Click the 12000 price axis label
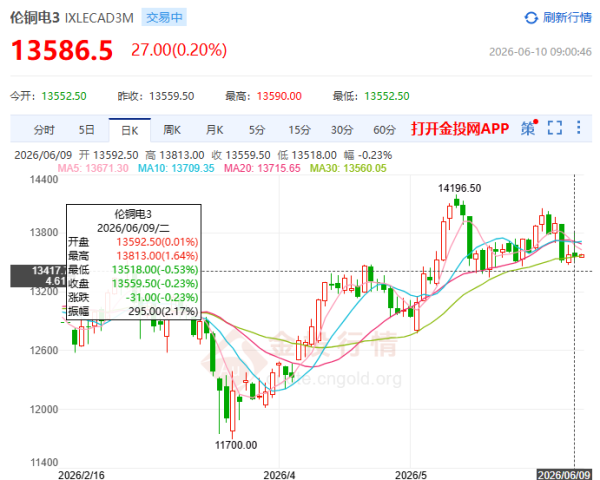 click(44, 409)
